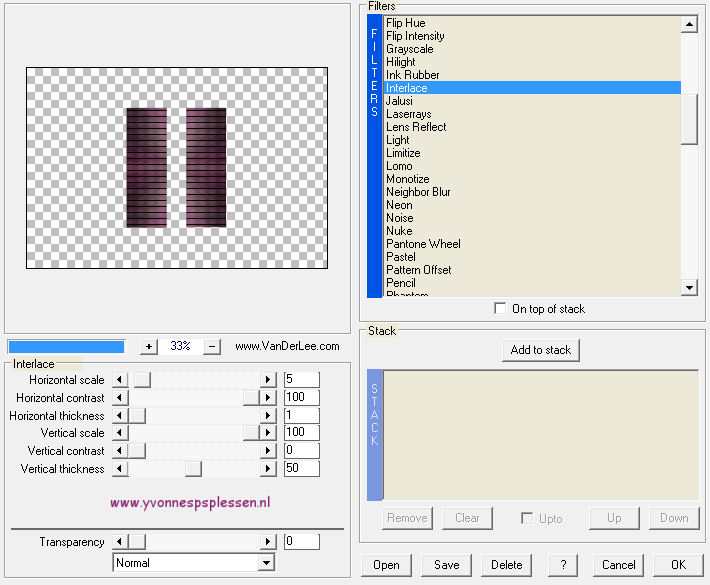Choose Jalusi filter from list

coord(532,101)
